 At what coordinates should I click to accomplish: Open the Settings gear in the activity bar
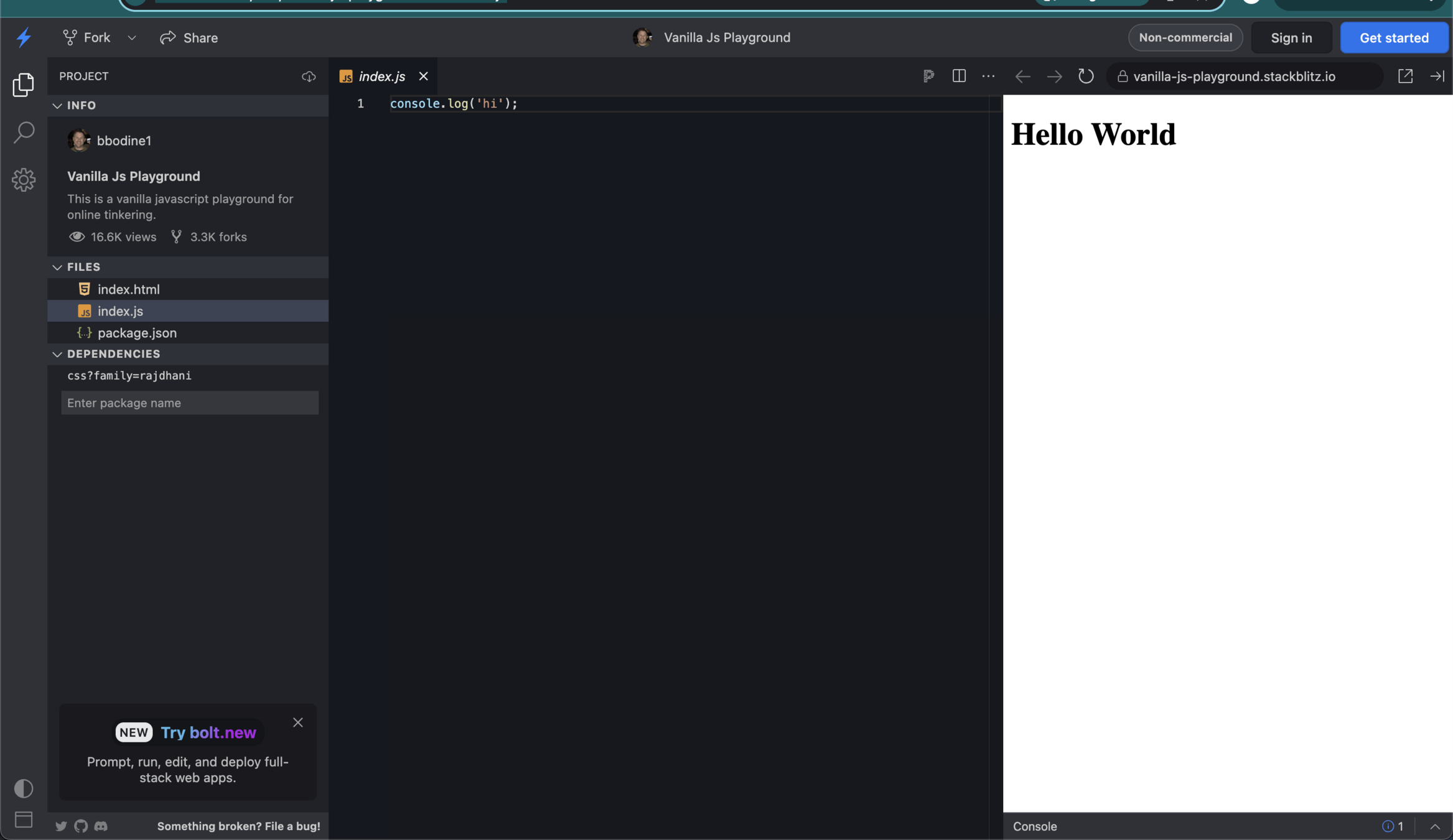coord(24,180)
